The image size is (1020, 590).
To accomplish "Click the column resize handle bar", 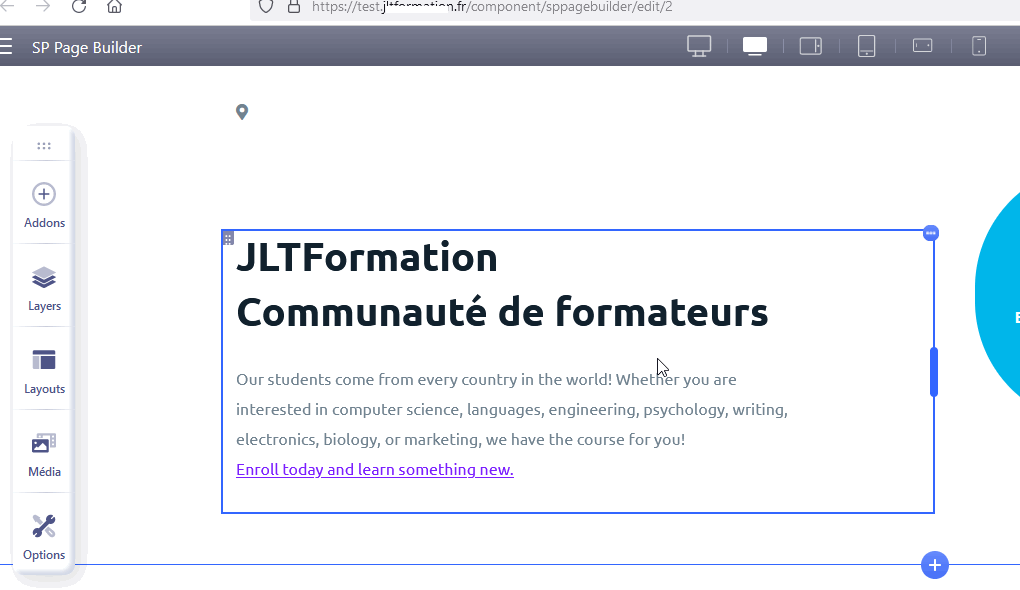I will [934, 371].
